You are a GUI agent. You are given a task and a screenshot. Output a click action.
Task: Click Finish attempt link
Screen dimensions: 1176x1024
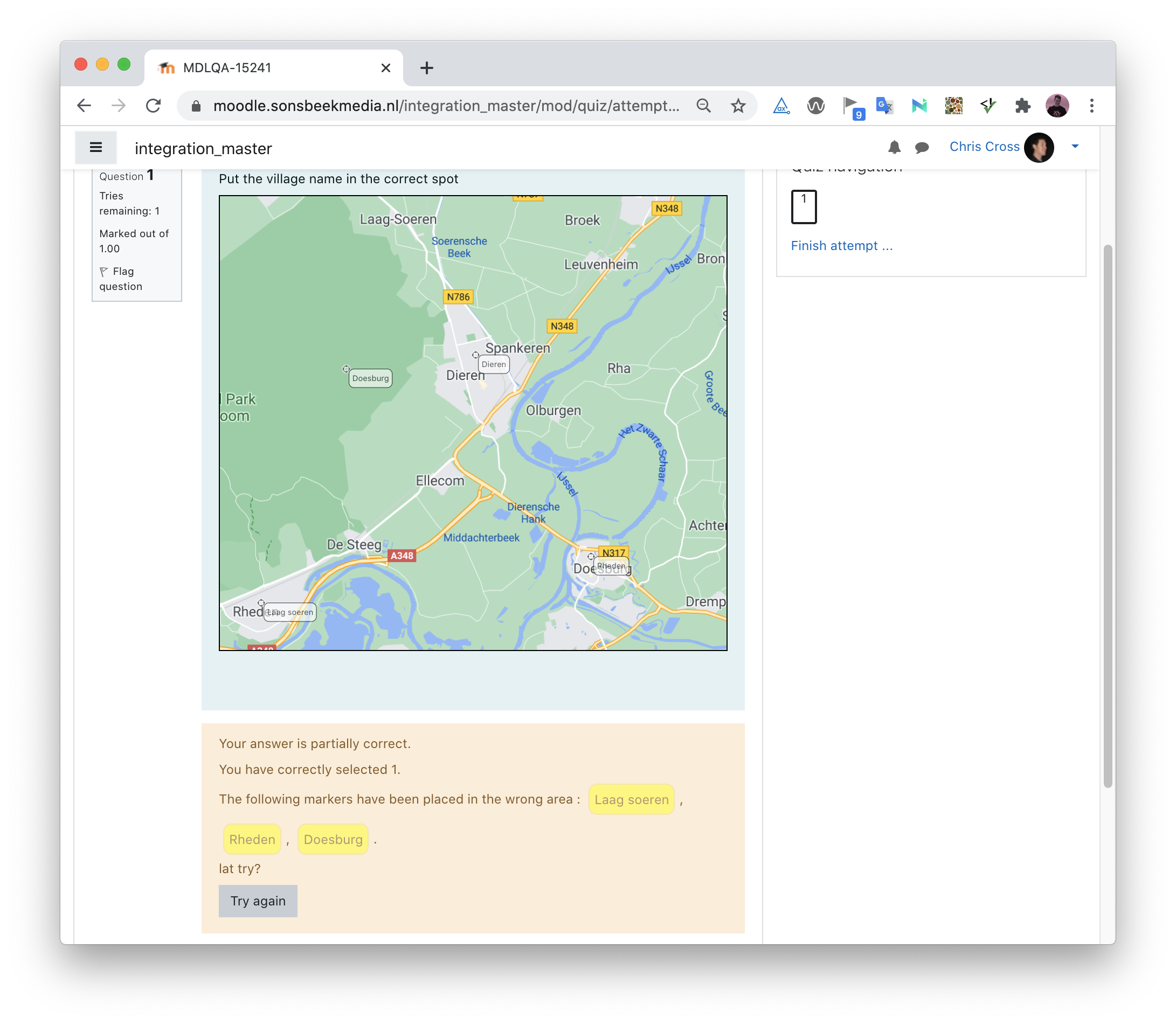point(842,246)
